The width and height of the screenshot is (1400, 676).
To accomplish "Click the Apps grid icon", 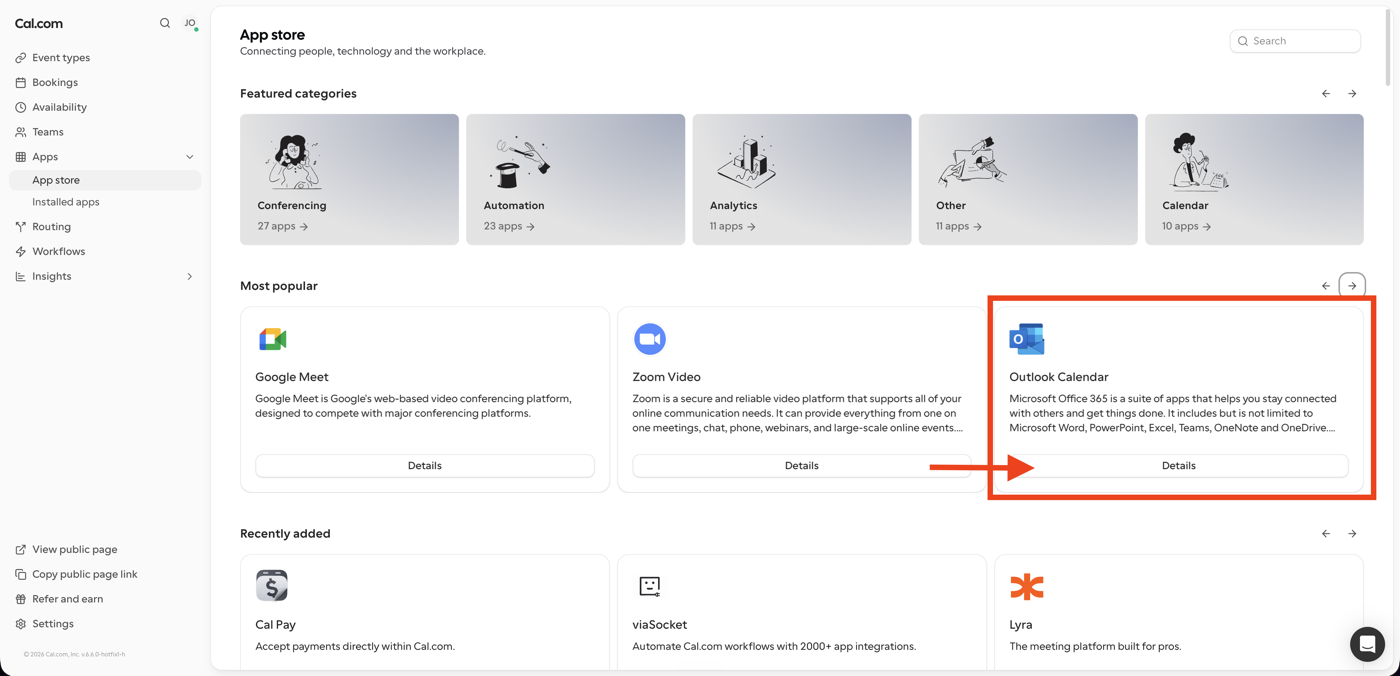I will tap(21, 157).
